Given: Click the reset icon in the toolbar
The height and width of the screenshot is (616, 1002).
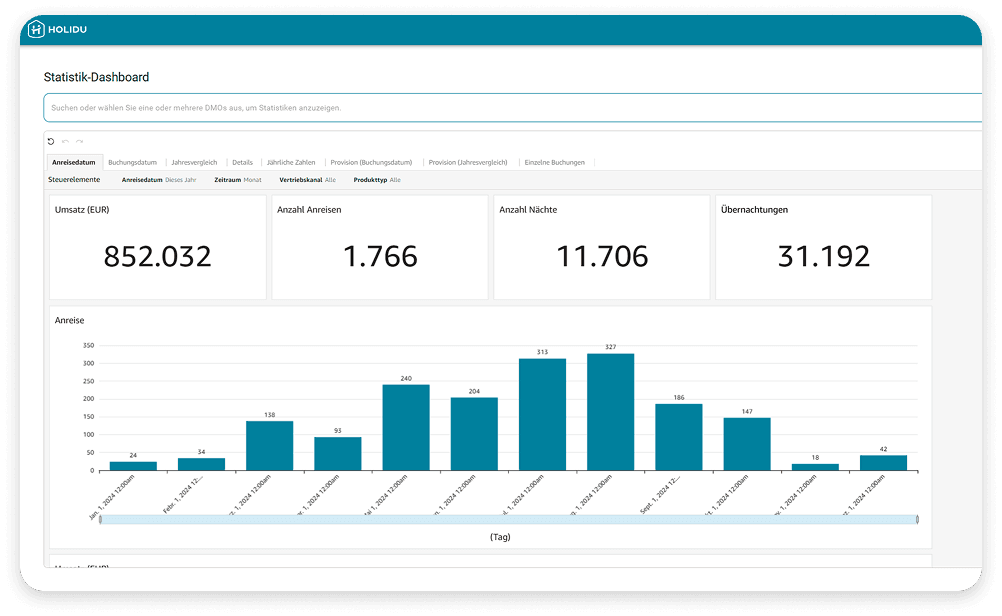Looking at the screenshot, I should point(51,142).
